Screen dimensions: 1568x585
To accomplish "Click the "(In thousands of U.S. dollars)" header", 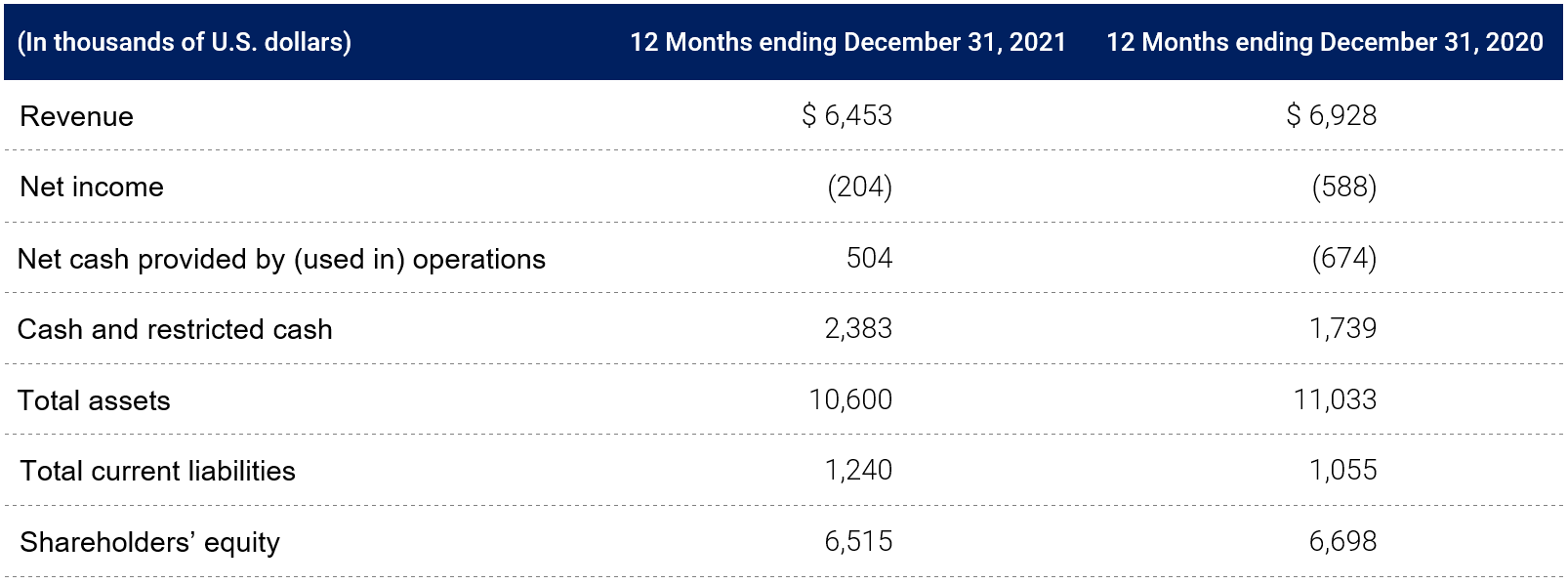I will tap(185, 42).
